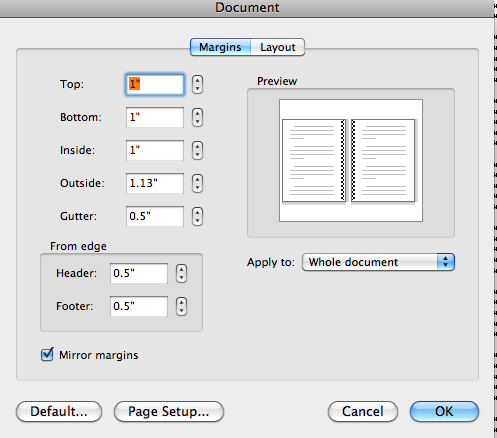This screenshot has height=438, width=497.
Task: Click the OK button
Action: [x=444, y=411]
